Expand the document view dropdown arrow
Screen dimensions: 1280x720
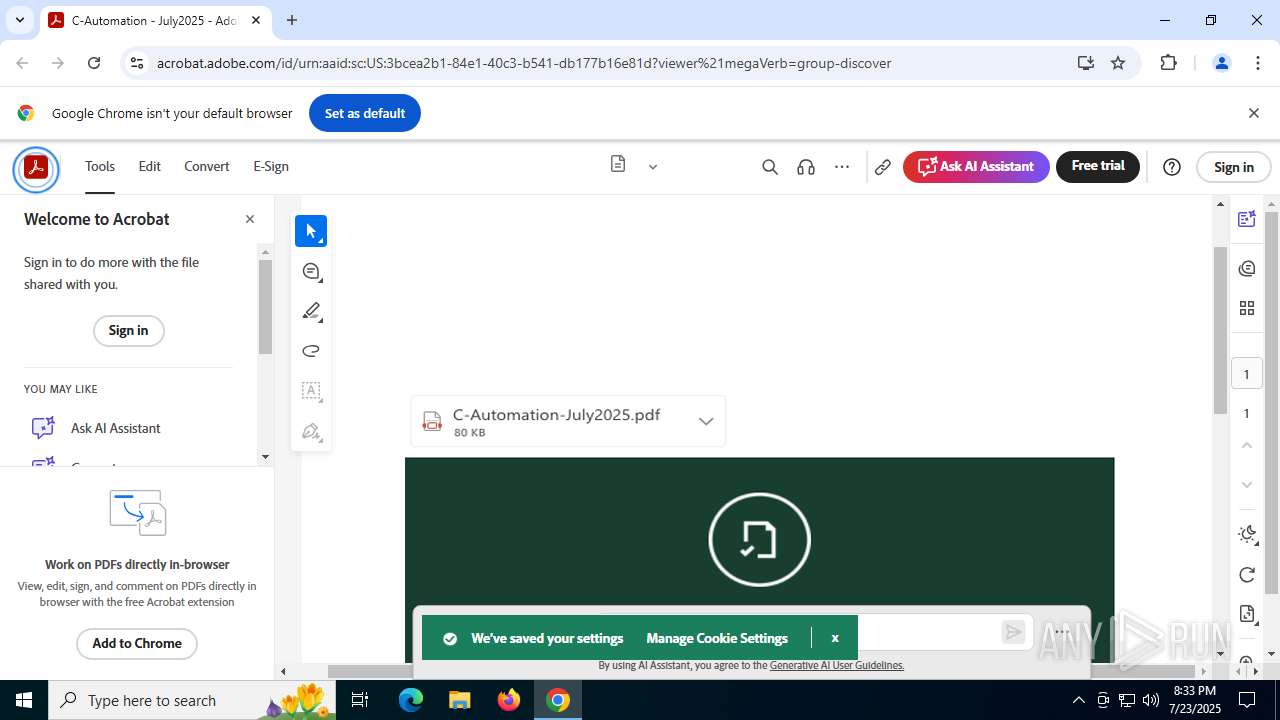click(x=653, y=167)
